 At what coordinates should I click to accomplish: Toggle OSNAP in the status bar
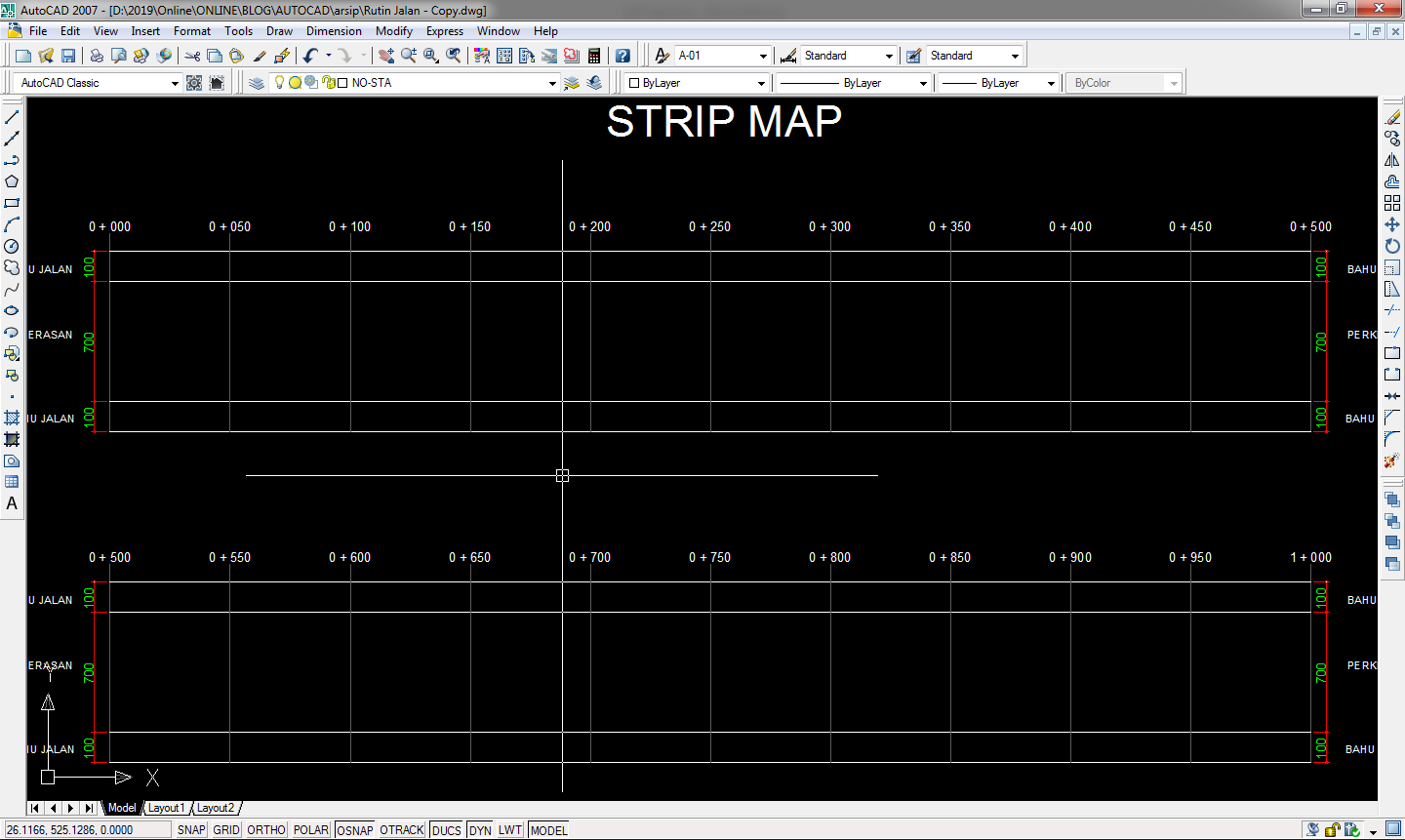click(354, 829)
